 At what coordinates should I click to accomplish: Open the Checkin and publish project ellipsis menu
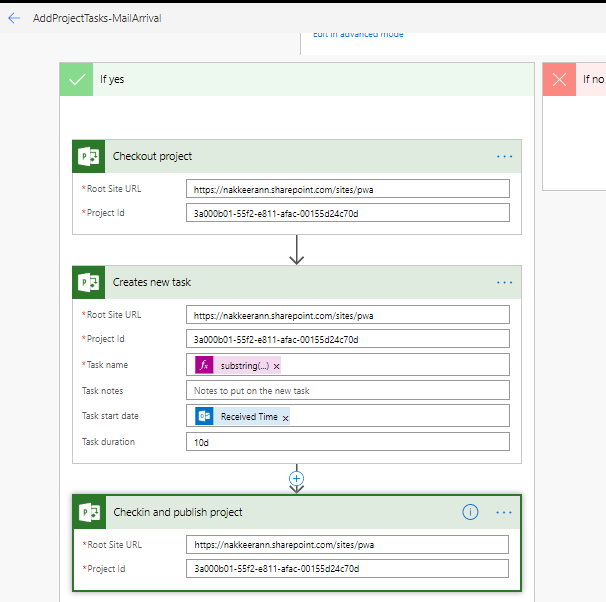[x=504, y=512]
